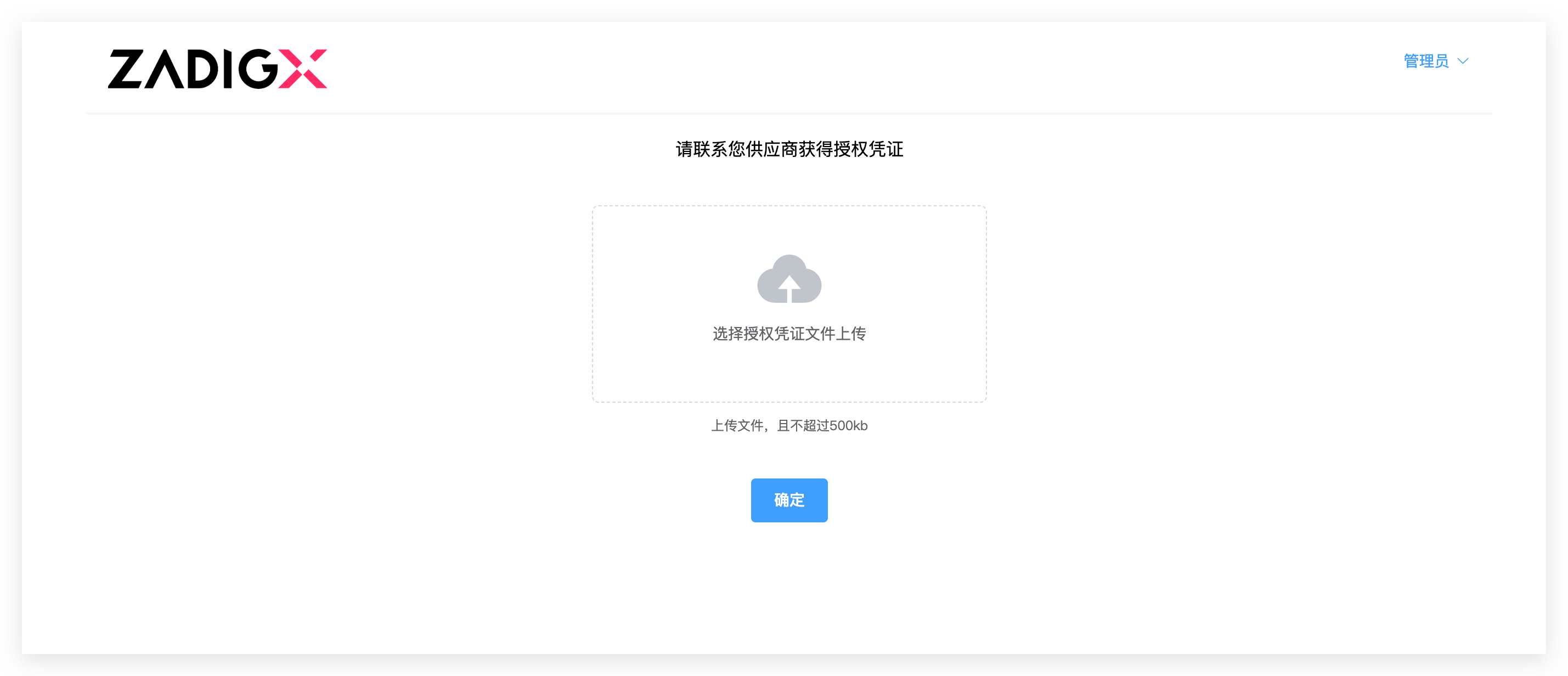The image size is (1568, 676).
Task: Click the 选择授权凭证文件上传 link
Action: [x=789, y=334]
